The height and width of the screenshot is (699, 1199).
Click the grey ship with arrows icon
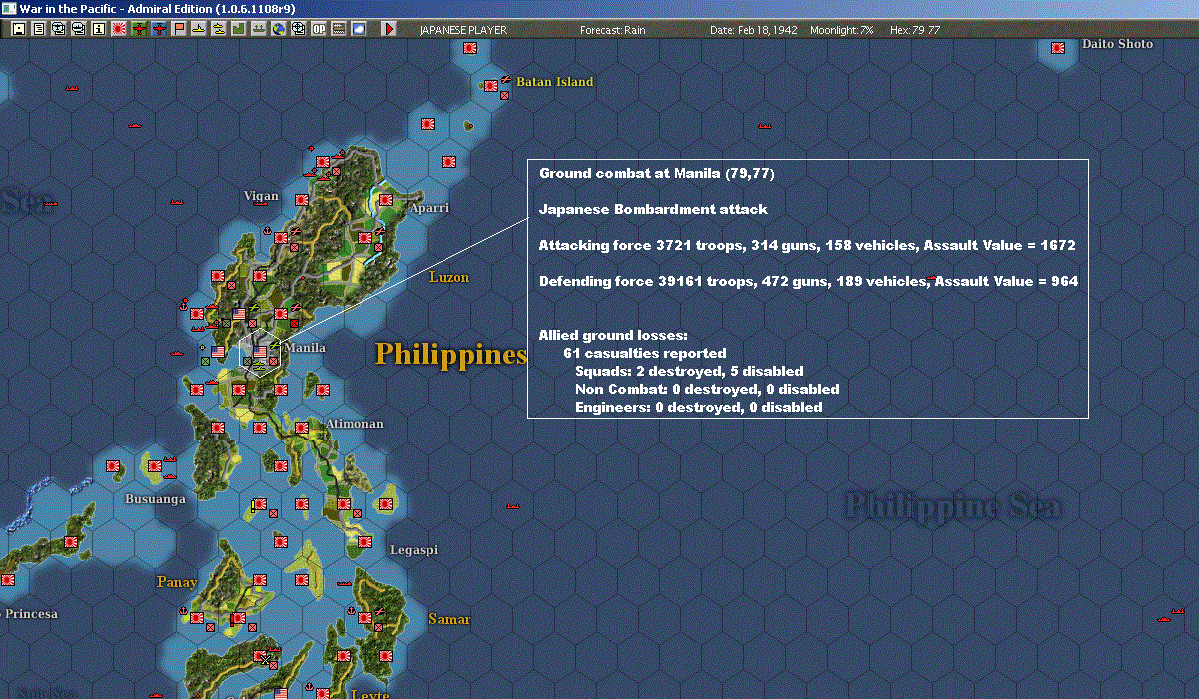click(x=258, y=29)
